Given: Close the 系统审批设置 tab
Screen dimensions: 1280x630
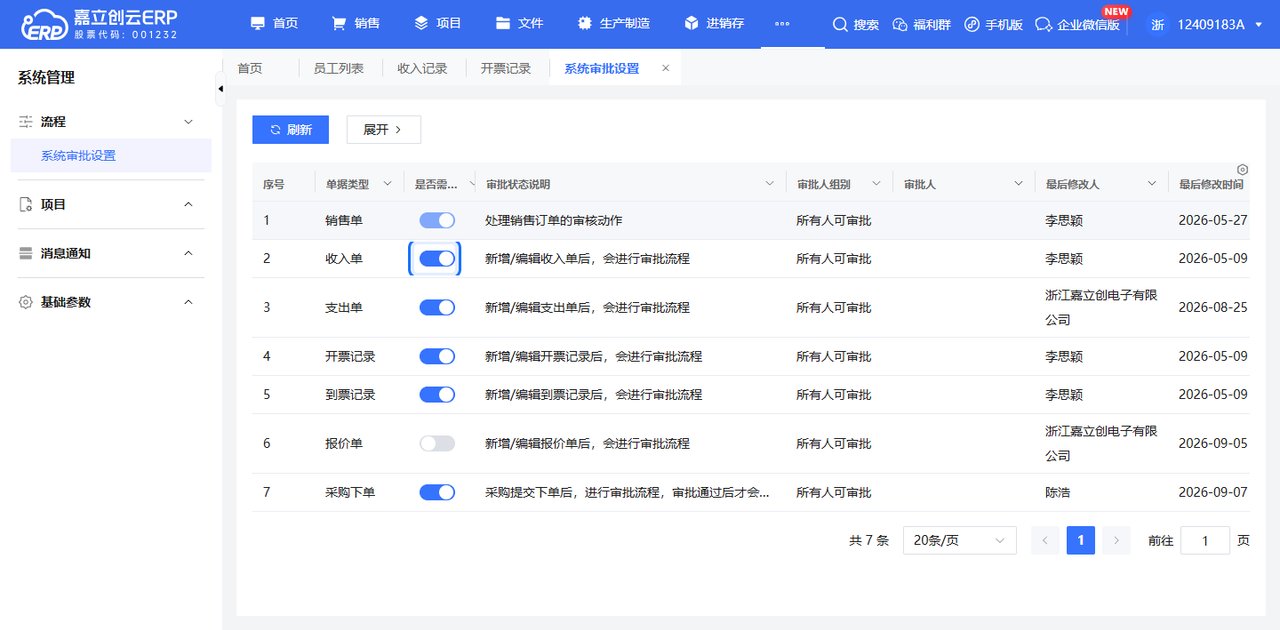Looking at the screenshot, I should (x=666, y=68).
